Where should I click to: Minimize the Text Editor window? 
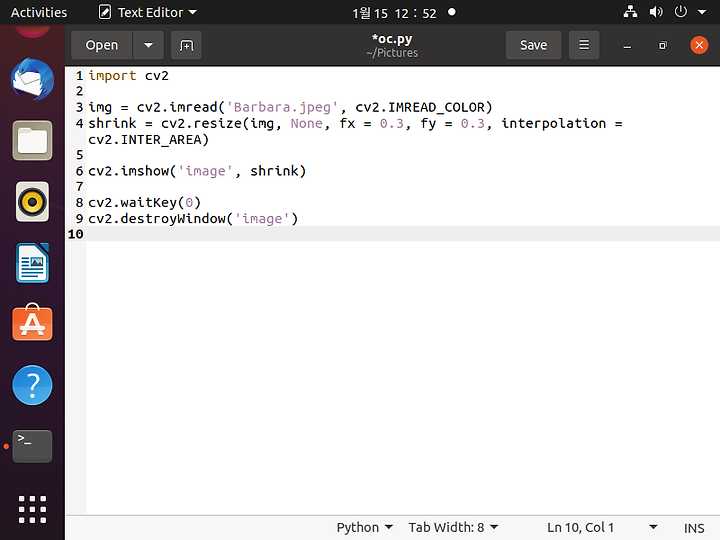coord(627,45)
